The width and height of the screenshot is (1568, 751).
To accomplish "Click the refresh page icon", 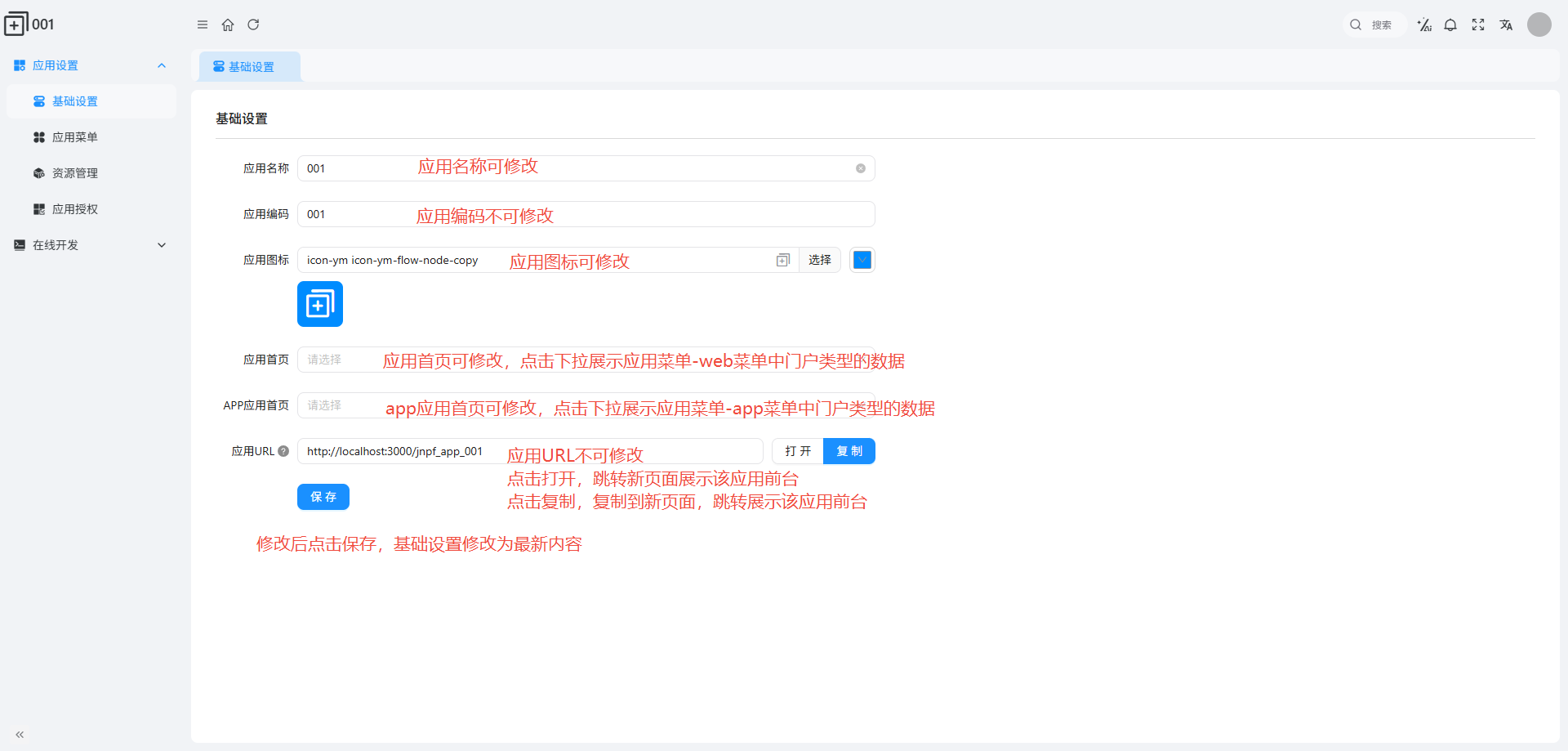I will point(253,25).
